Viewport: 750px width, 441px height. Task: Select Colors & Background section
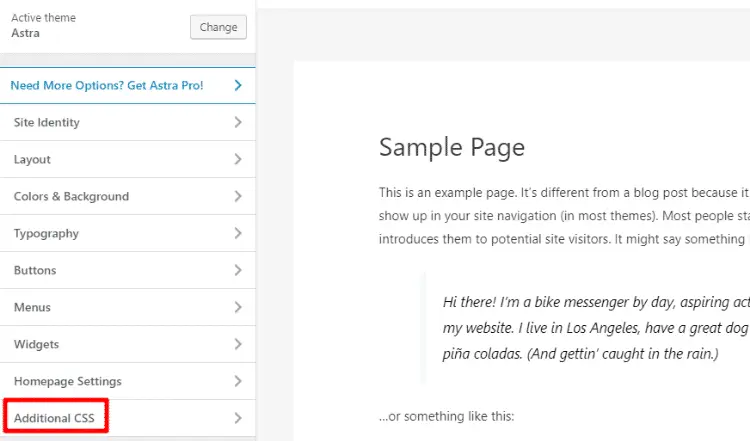(71, 196)
